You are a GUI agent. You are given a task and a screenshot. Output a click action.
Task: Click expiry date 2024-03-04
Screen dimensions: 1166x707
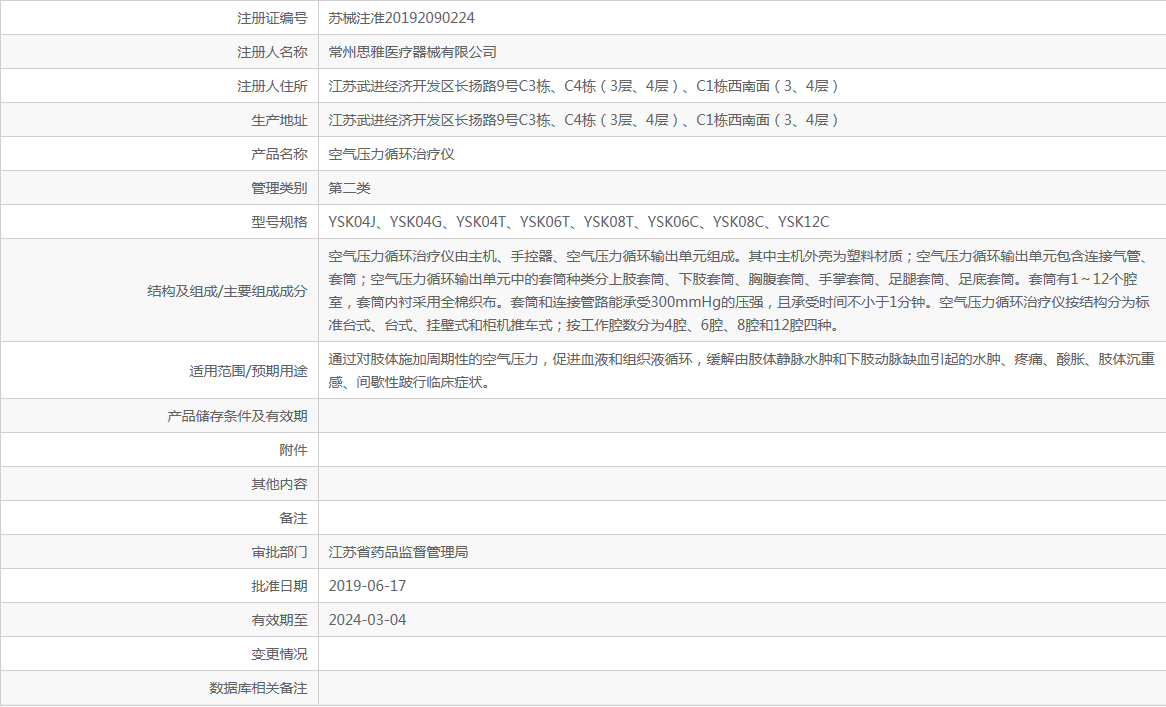click(367, 620)
